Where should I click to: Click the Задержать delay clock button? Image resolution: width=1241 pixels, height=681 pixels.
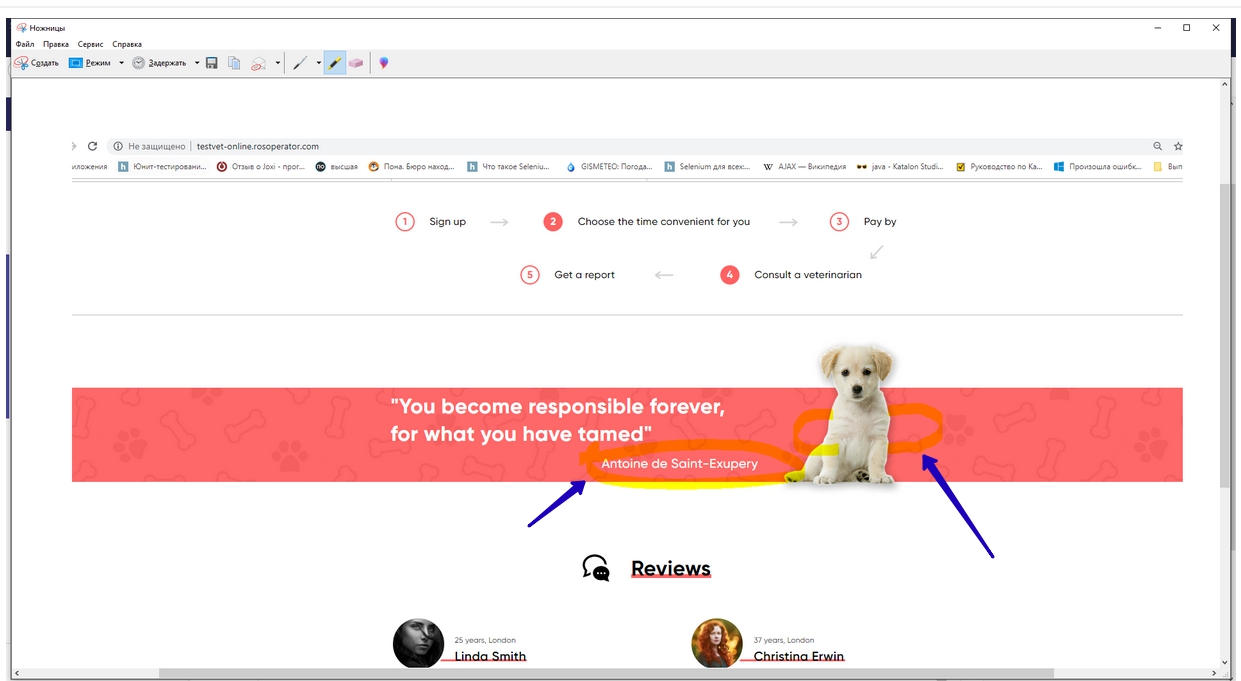(159, 63)
